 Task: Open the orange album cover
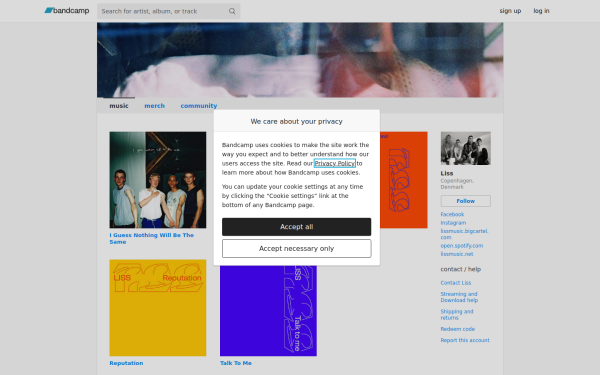pos(404,180)
